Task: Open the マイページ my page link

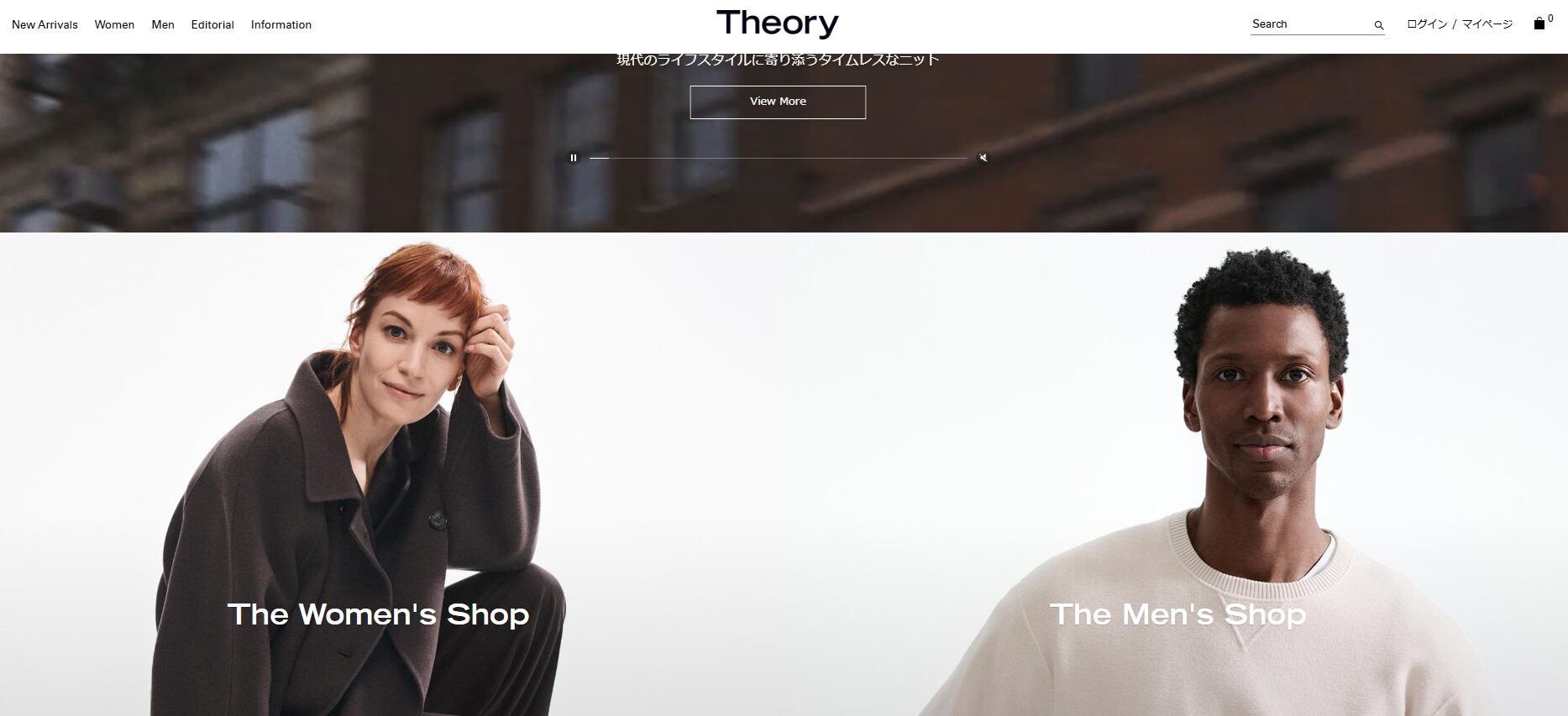Action: tap(1487, 24)
